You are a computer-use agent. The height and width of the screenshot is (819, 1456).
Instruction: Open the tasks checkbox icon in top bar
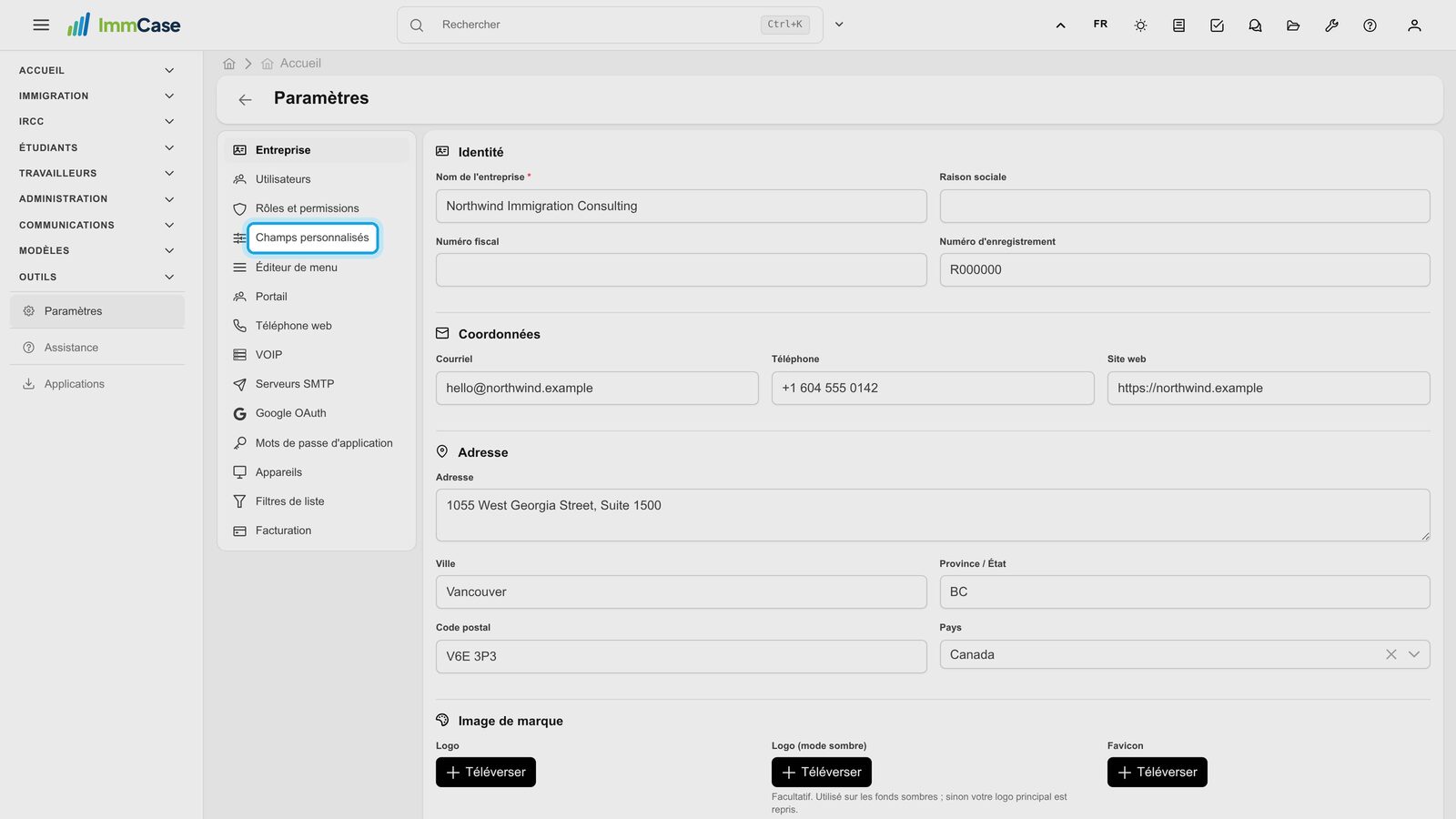coord(1217,25)
